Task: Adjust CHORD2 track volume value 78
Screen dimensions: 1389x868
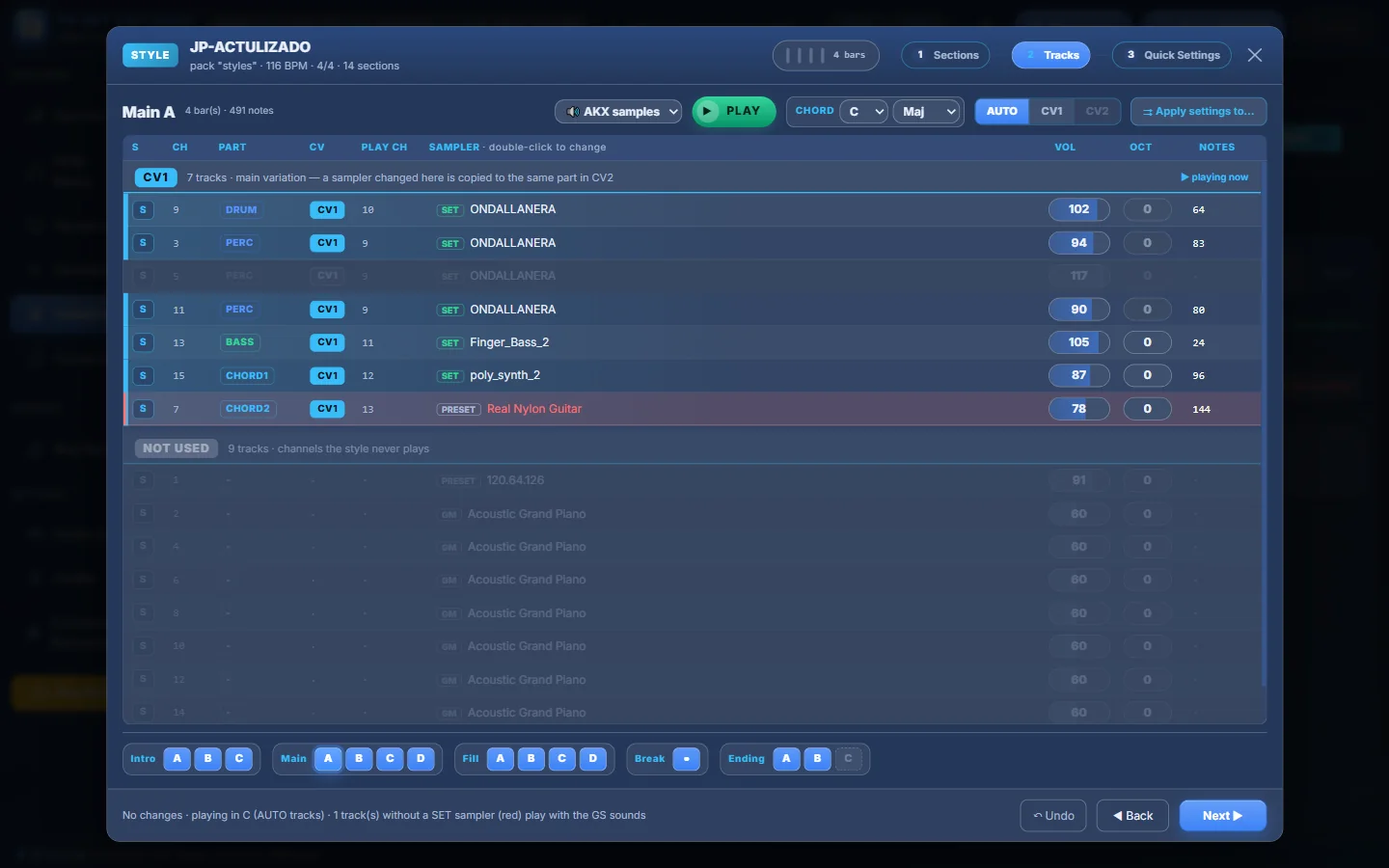Action: (1078, 409)
